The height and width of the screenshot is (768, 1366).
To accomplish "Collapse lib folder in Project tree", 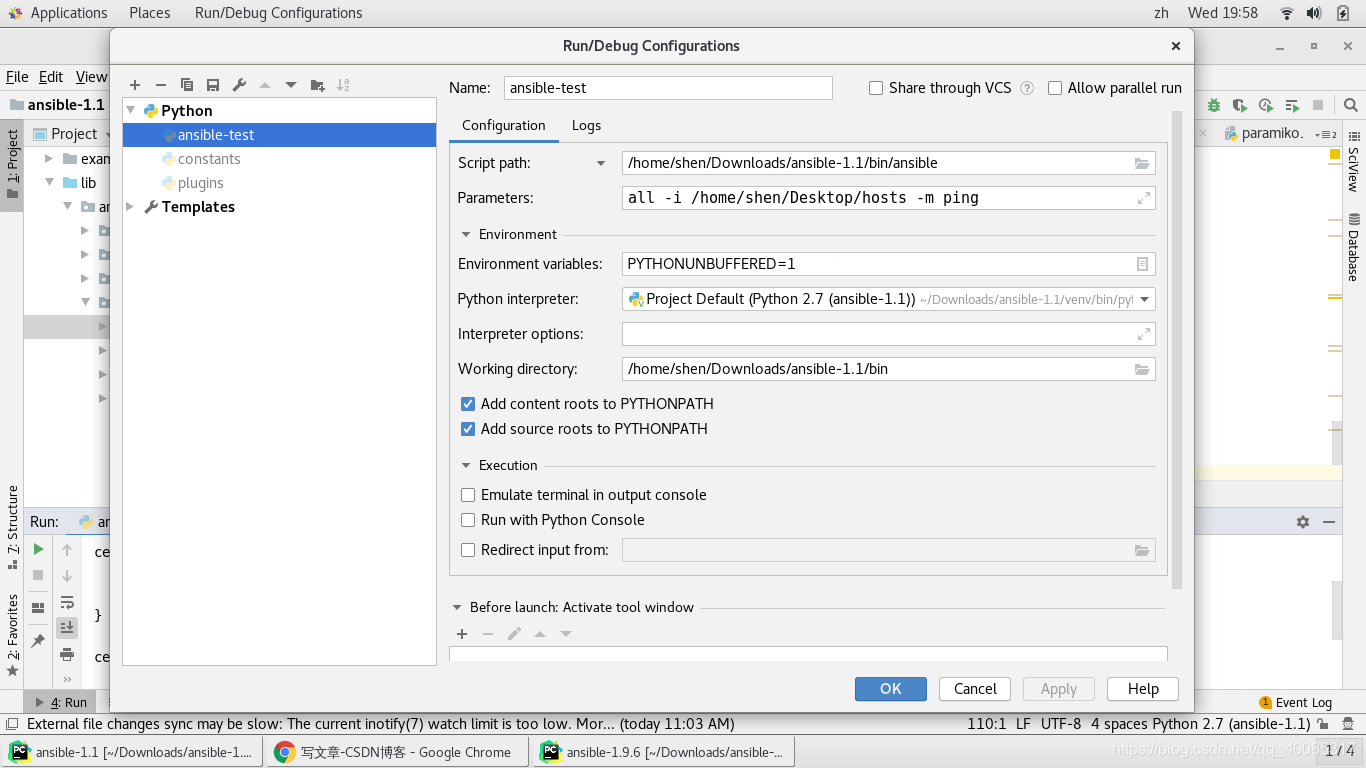I will [51, 183].
